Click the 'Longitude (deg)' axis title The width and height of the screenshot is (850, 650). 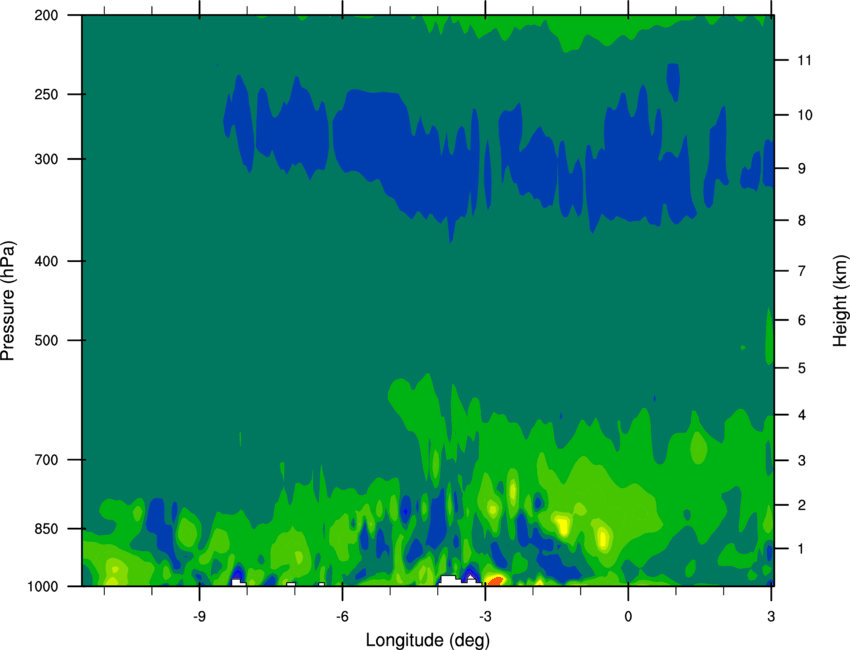click(x=428, y=640)
